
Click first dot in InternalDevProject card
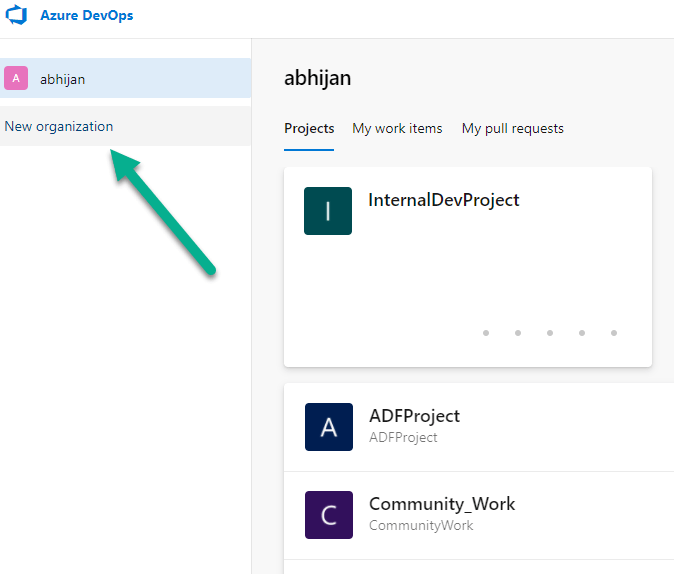pyautogui.click(x=486, y=333)
